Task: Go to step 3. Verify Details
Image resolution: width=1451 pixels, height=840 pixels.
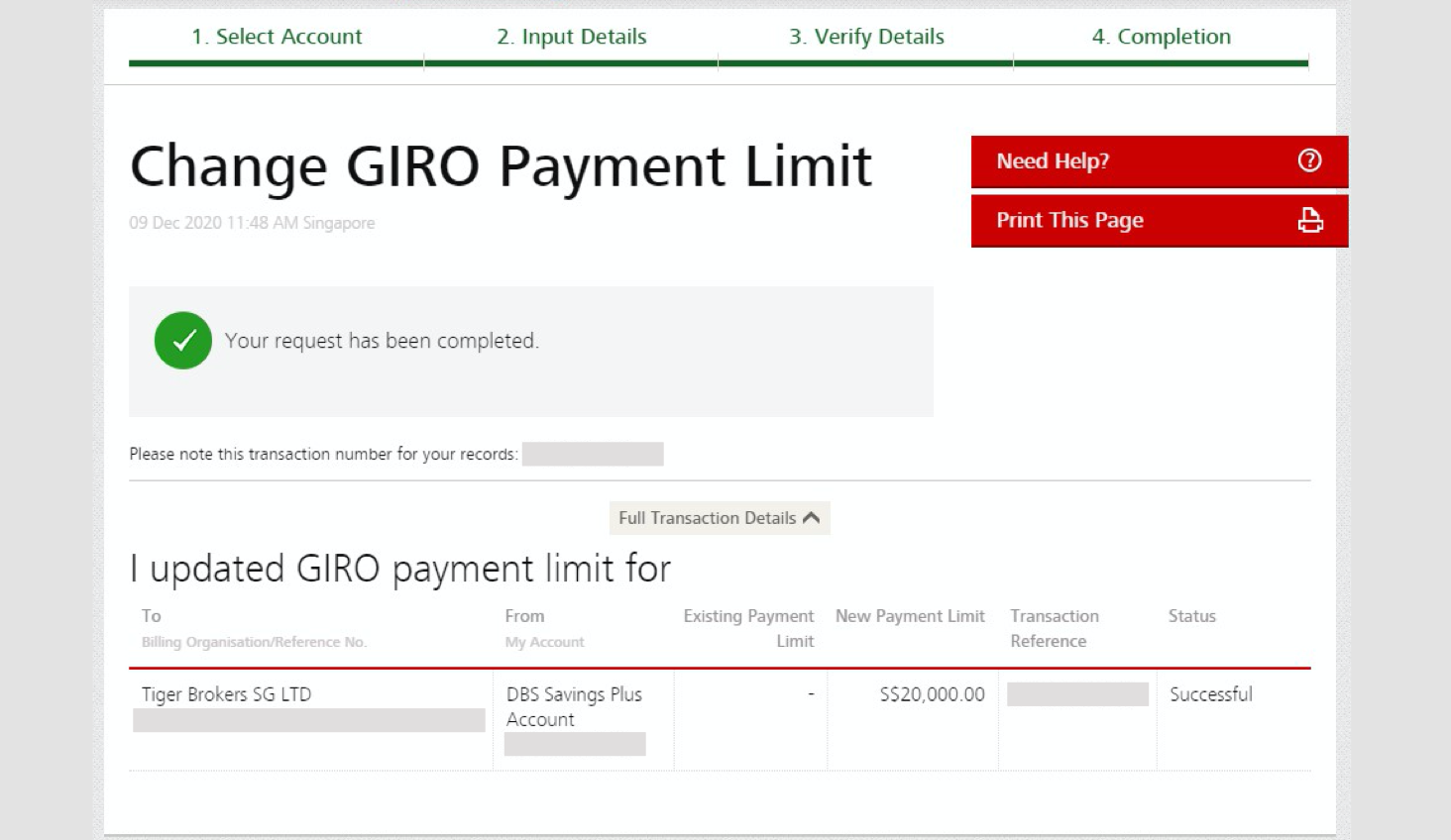Action: (x=866, y=37)
